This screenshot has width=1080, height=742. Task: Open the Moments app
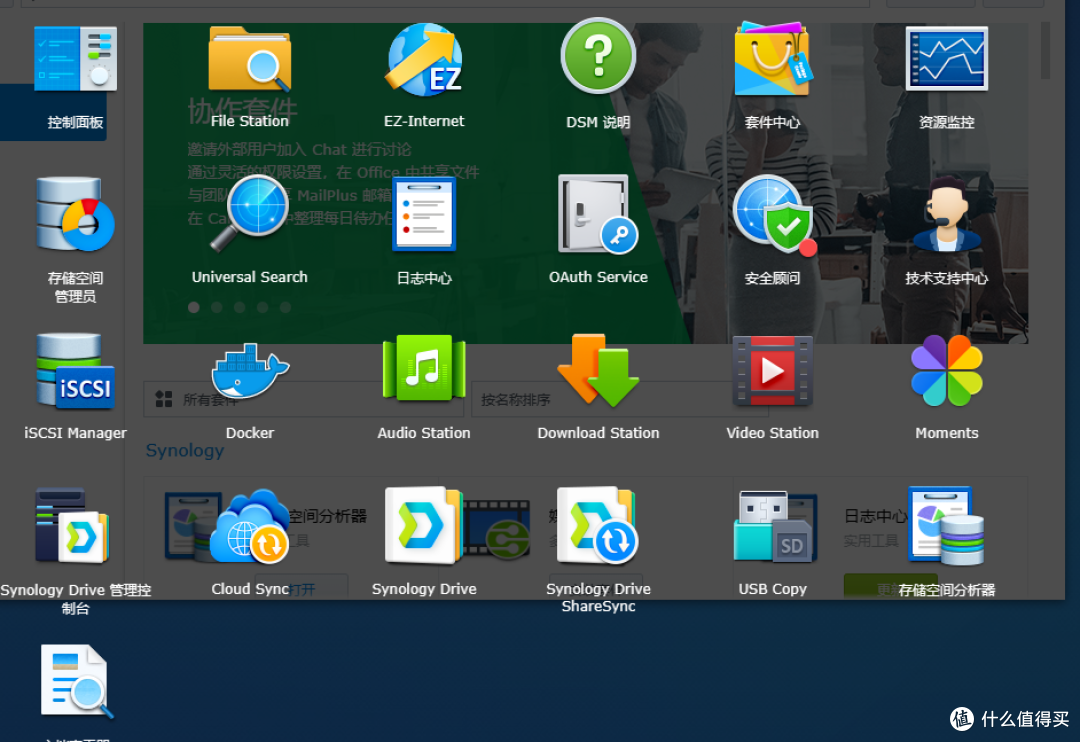pos(946,371)
